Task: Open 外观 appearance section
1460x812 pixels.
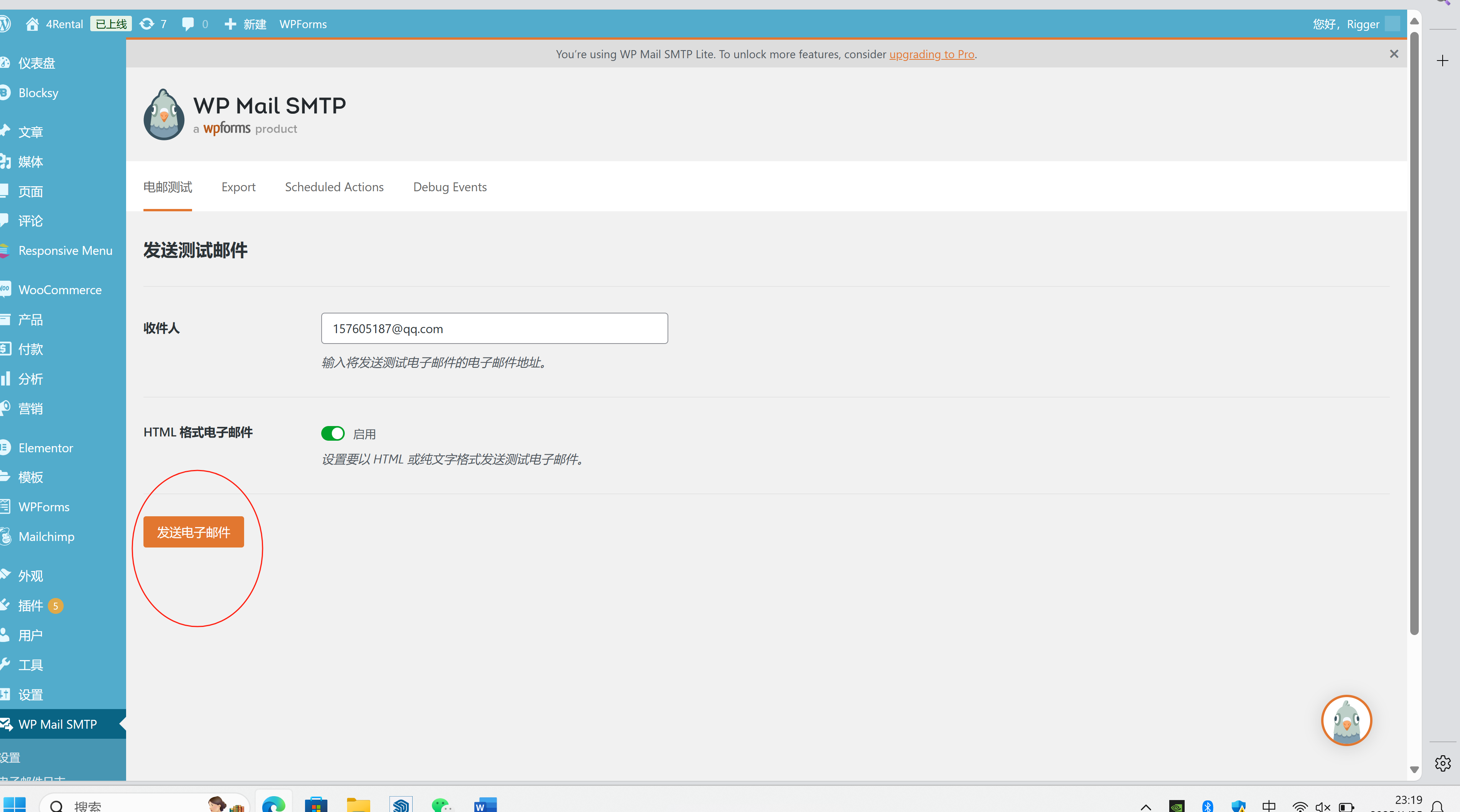Action: coord(30,576)
